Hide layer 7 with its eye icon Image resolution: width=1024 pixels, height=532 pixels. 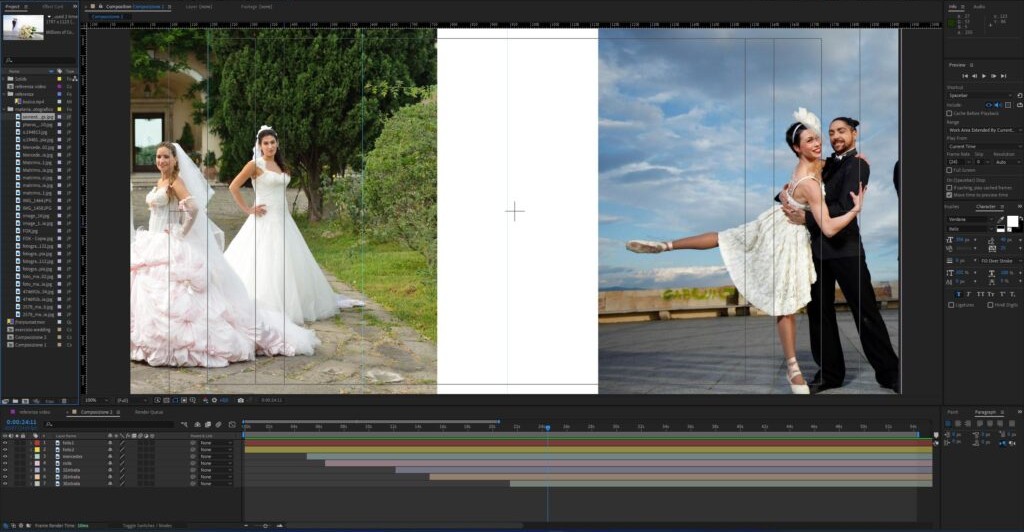5,484
